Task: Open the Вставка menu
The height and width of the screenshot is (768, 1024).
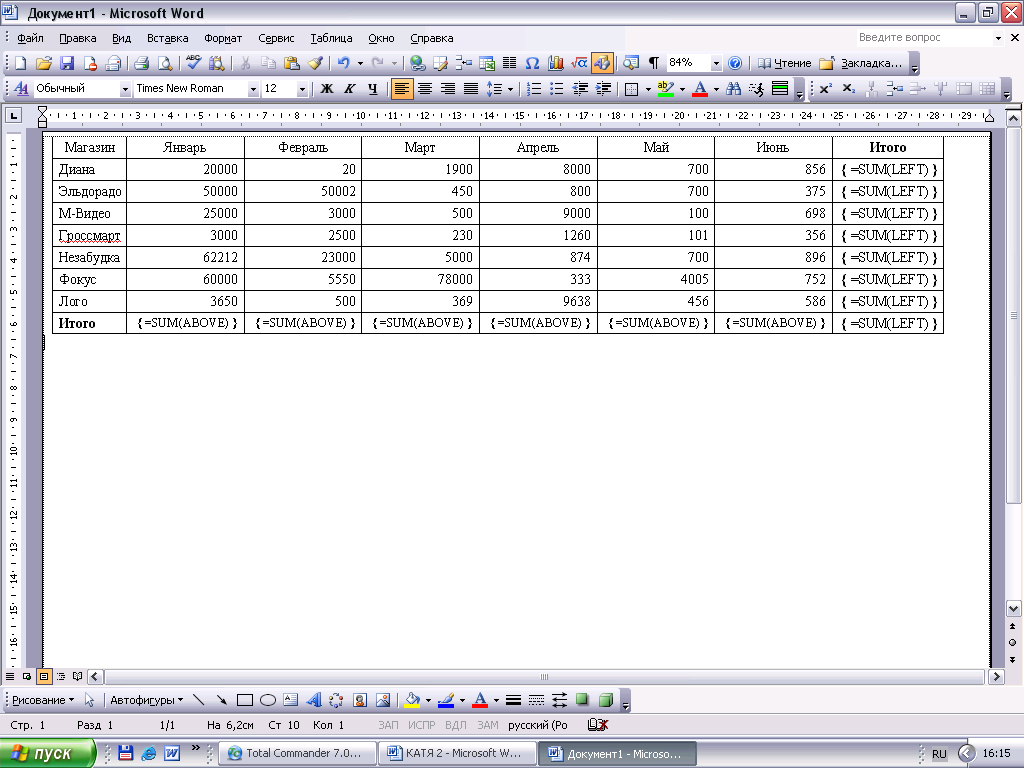Action: coord(167,38)
